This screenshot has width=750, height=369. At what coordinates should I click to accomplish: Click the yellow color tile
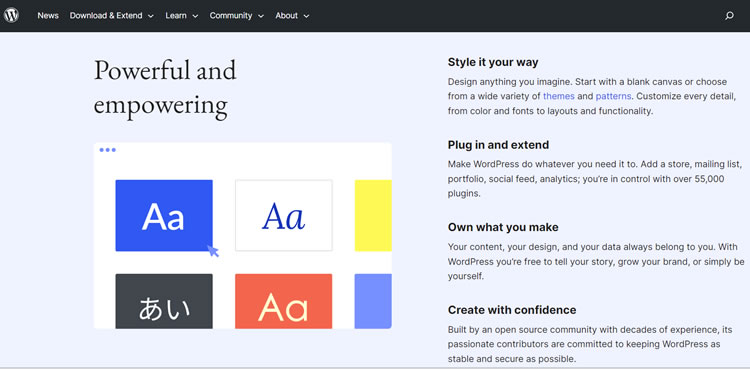point(373,215)
